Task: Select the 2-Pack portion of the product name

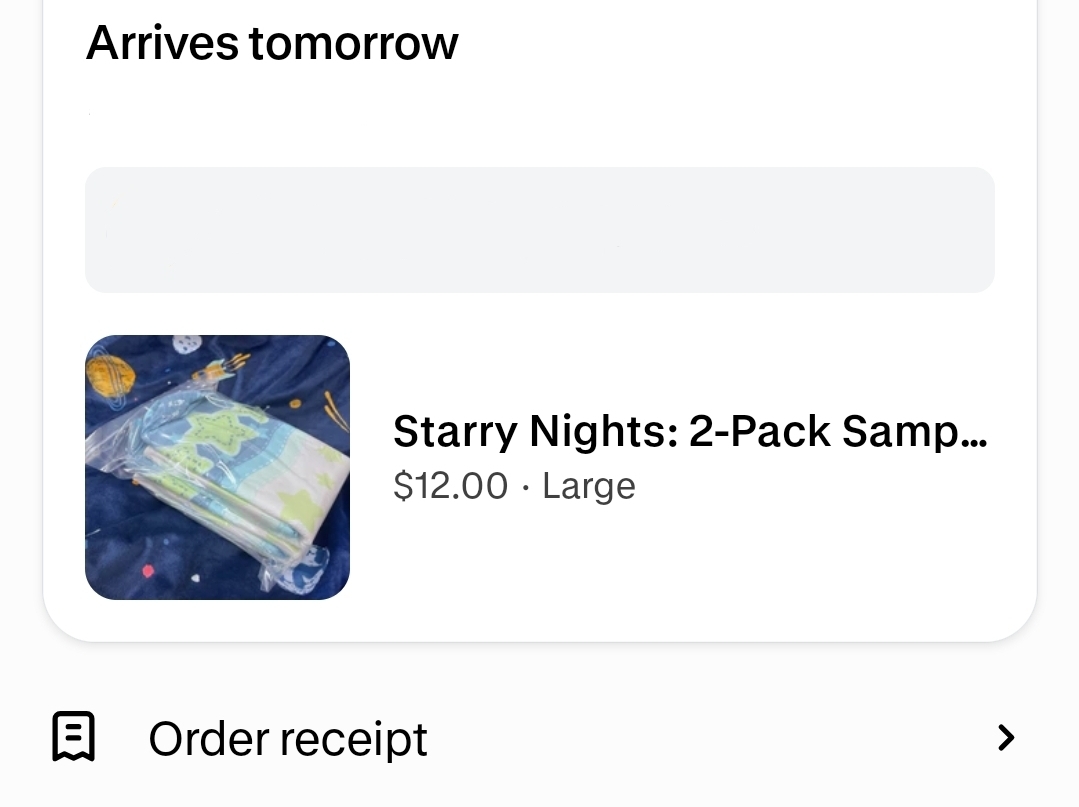Action: pos(760,431)
